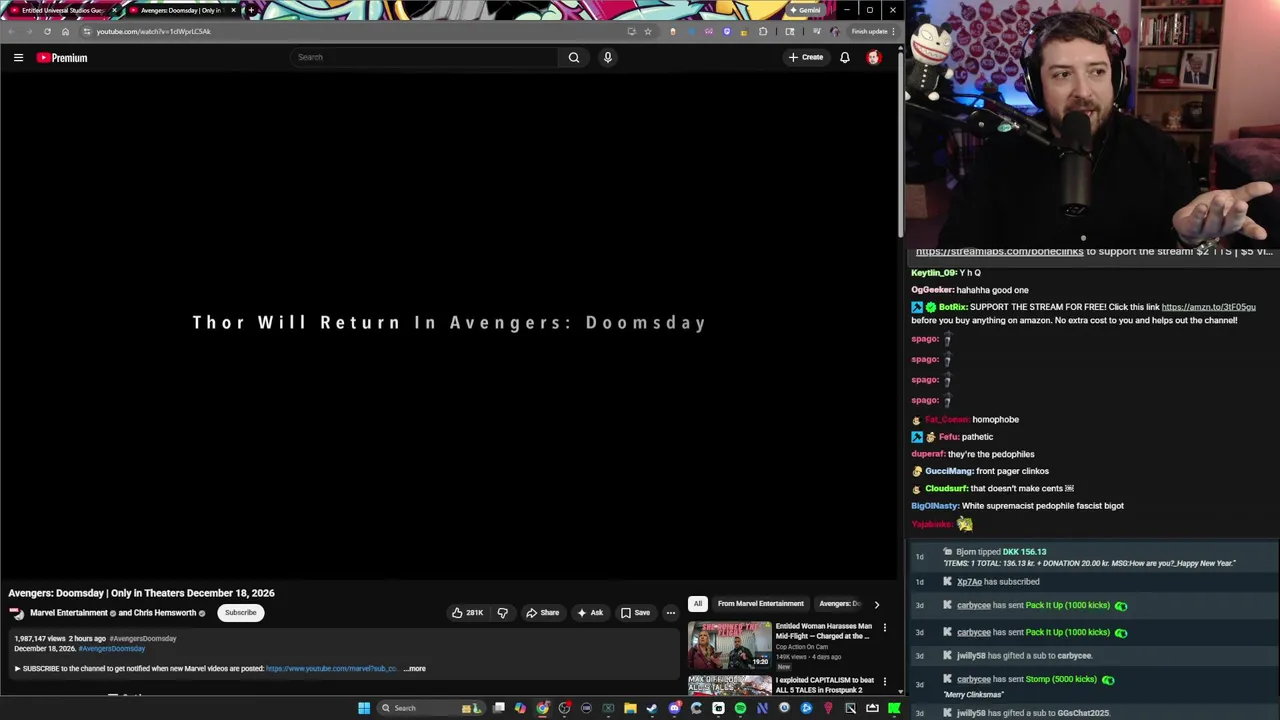Open the amzn.to link in BotRix message

[1208, 307]
